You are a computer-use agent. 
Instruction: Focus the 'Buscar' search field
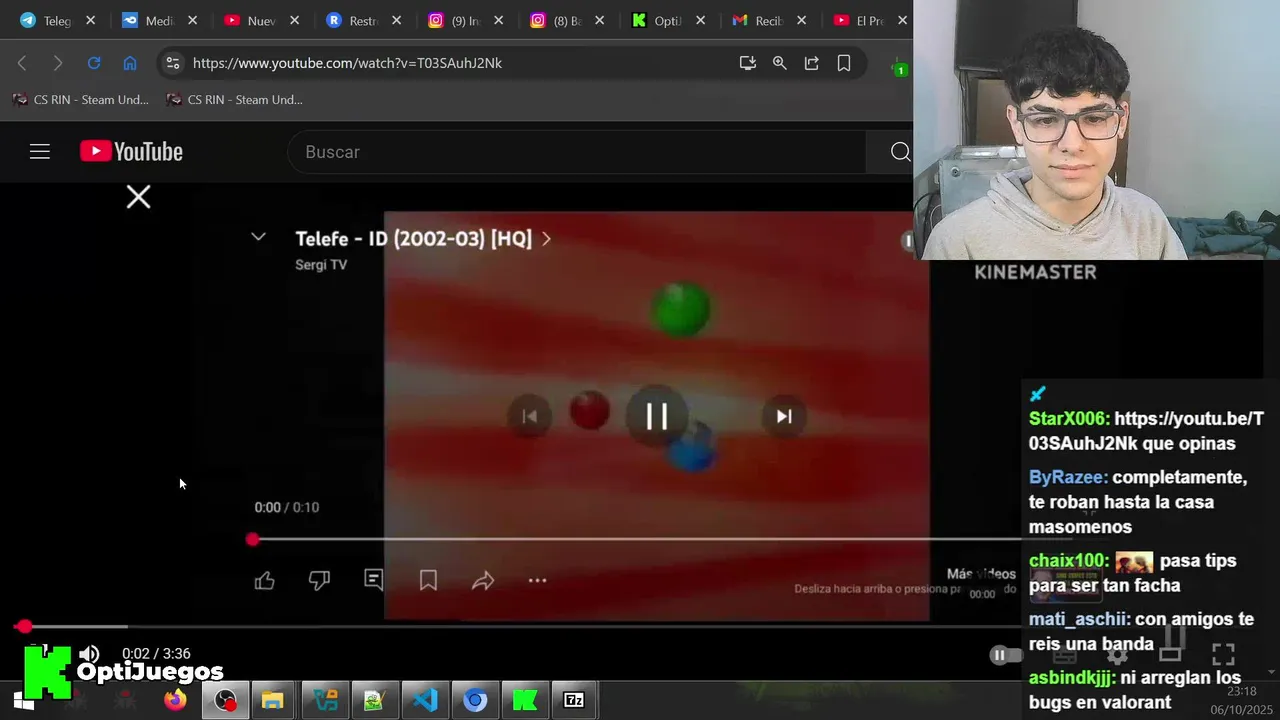pyautogui.click(x=576, y=152)
